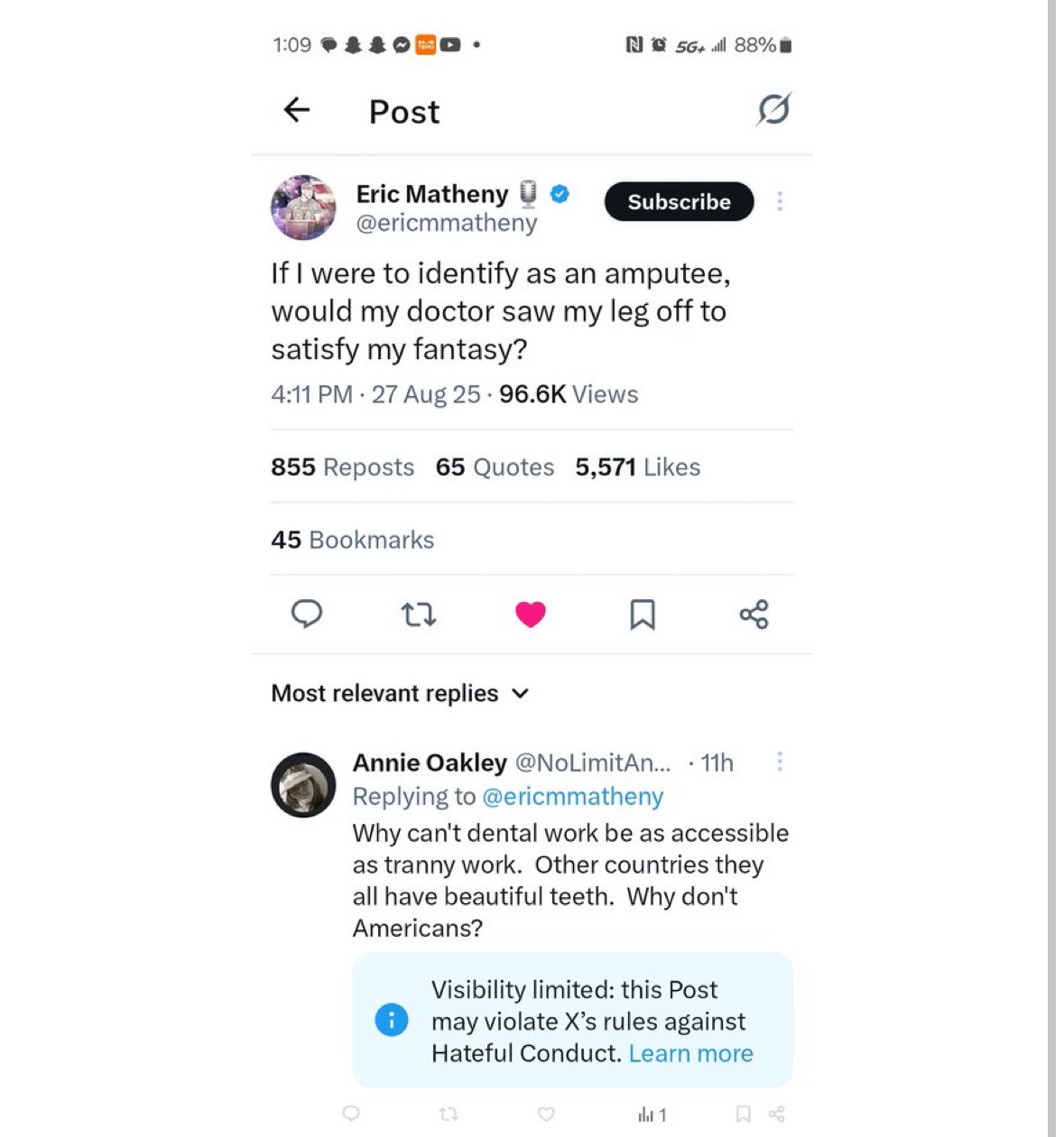The height and width of the screenshot is (1137, 1064).
Task: Click the info icon in visibility notice
Action: point(392,1021)
